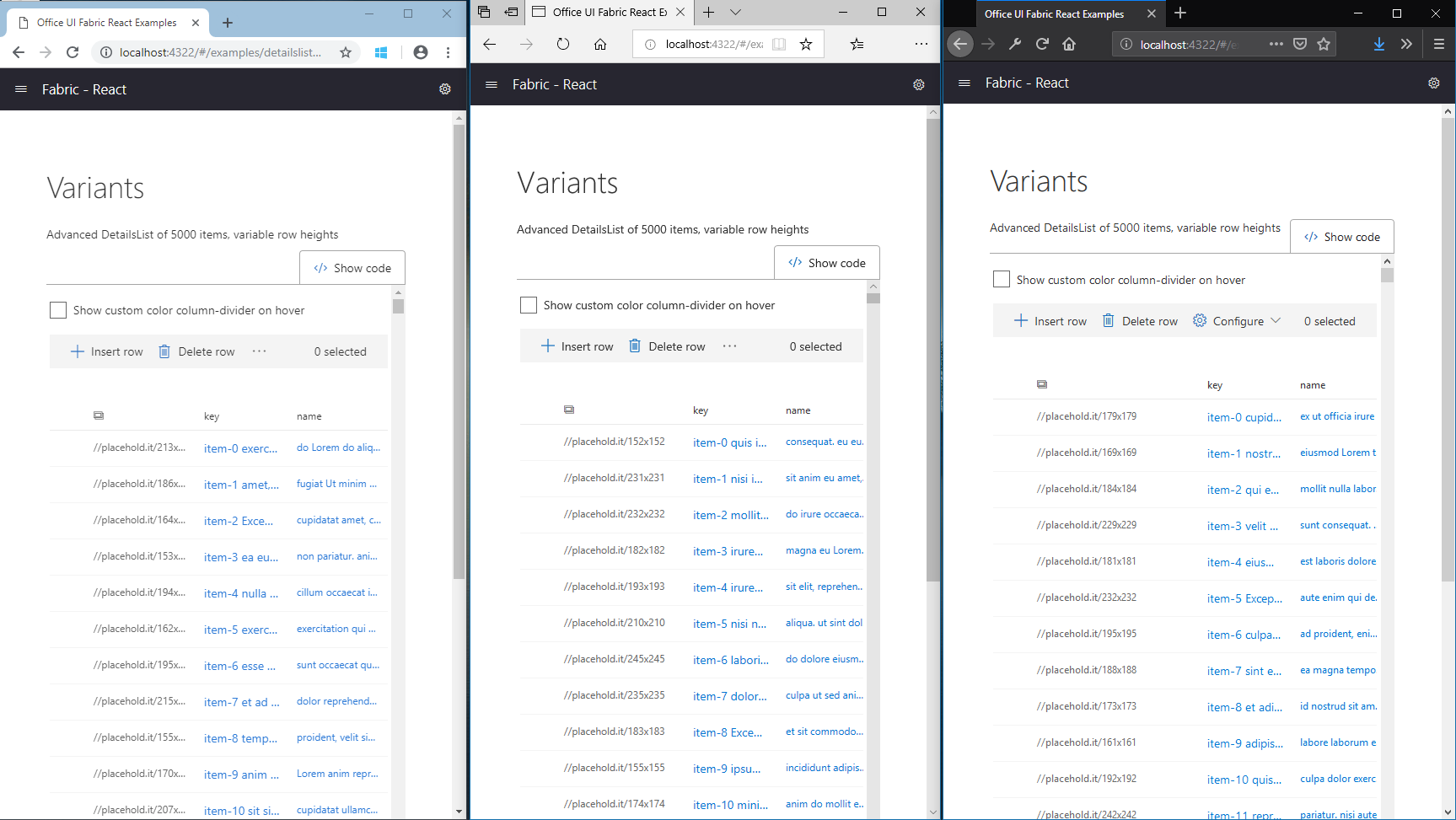The height and width of the screenshot is (820, 1456).
Task: Reload the page in Chrome
Action: pyautogui.click(x=73, y=52)
